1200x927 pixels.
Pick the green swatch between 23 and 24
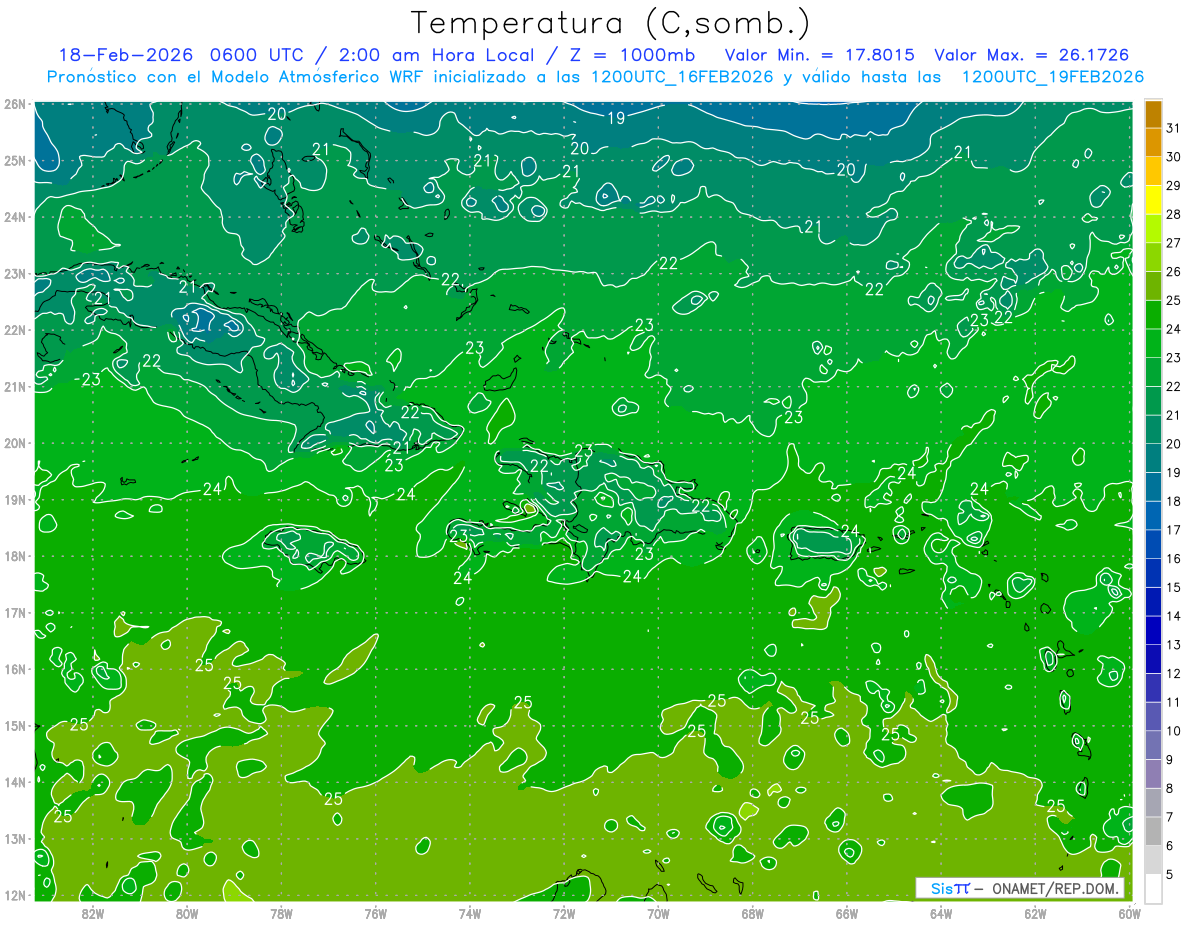1153,343
